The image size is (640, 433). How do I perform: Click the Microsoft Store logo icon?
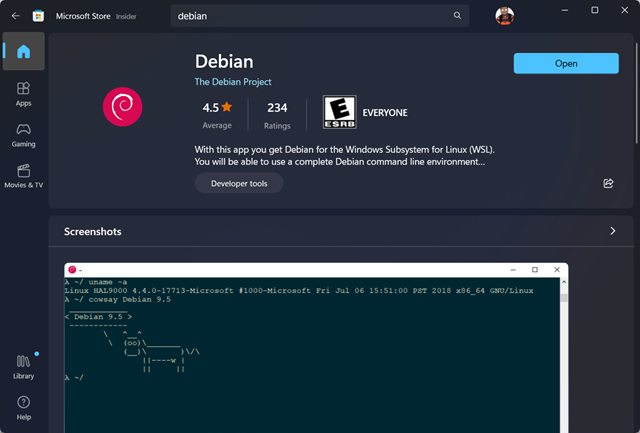pyautogui.click(x=38, y=16)
